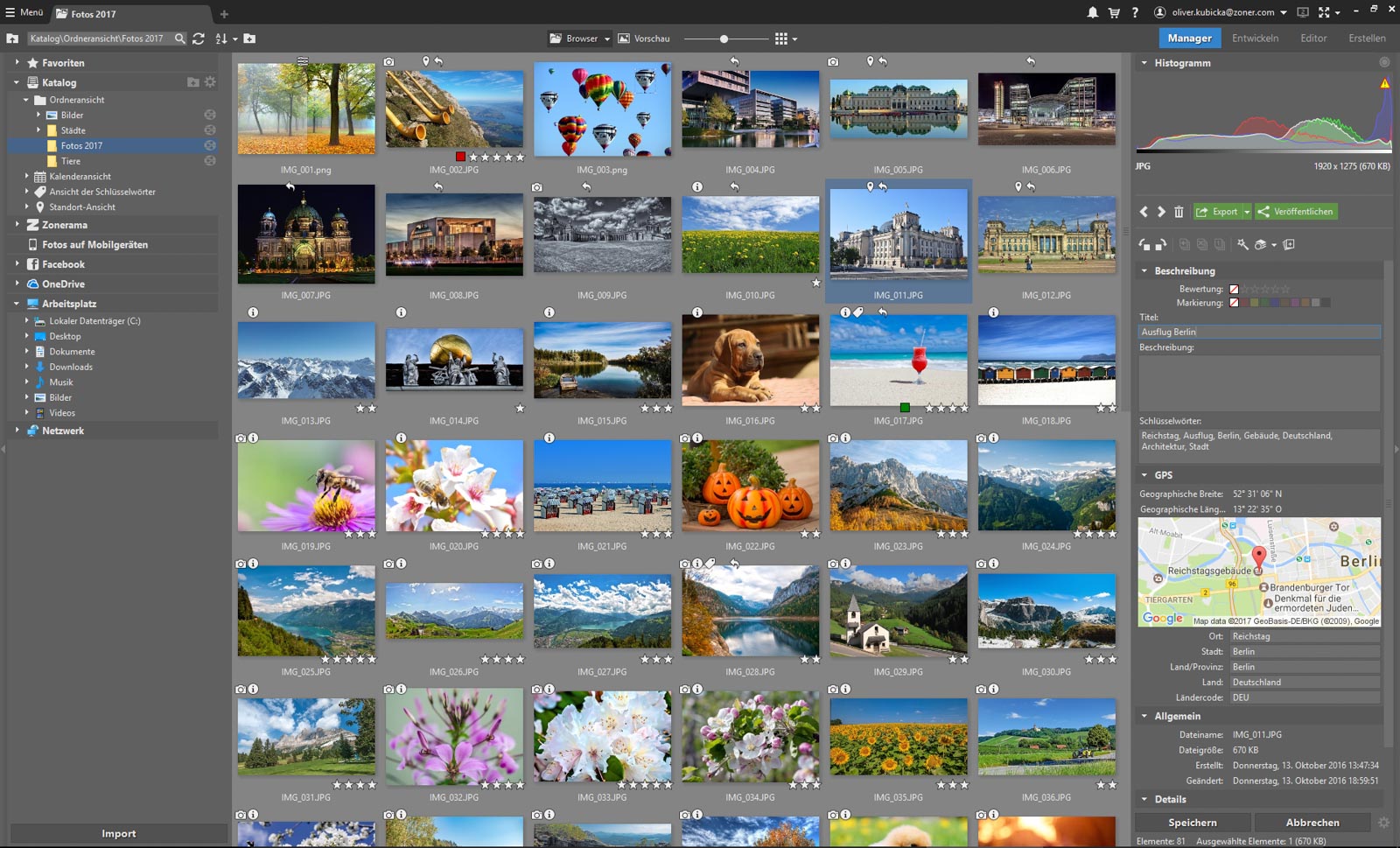Select the Fotos 2017 tab

click(x=131, y=14)
